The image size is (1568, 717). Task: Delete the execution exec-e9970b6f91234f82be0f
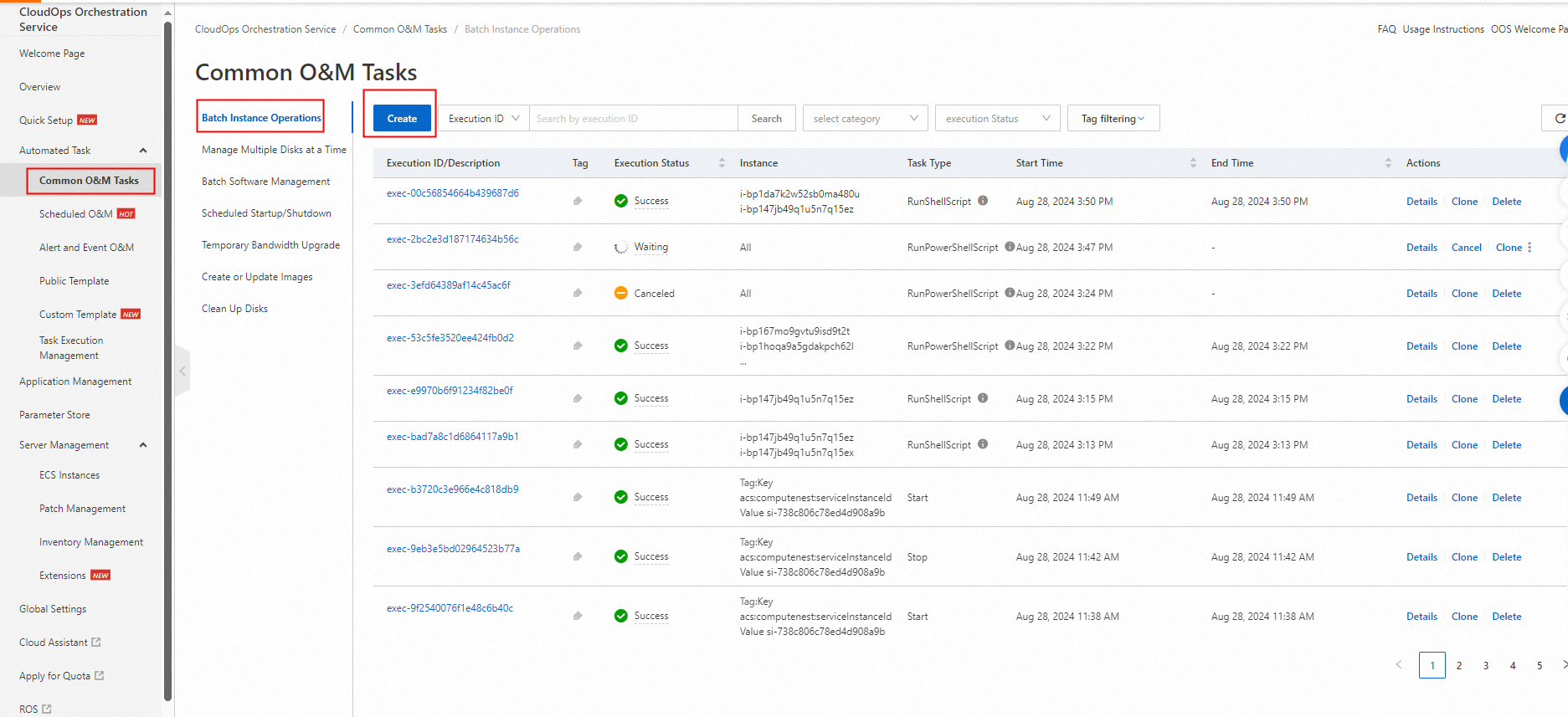tap(1506, 399)
